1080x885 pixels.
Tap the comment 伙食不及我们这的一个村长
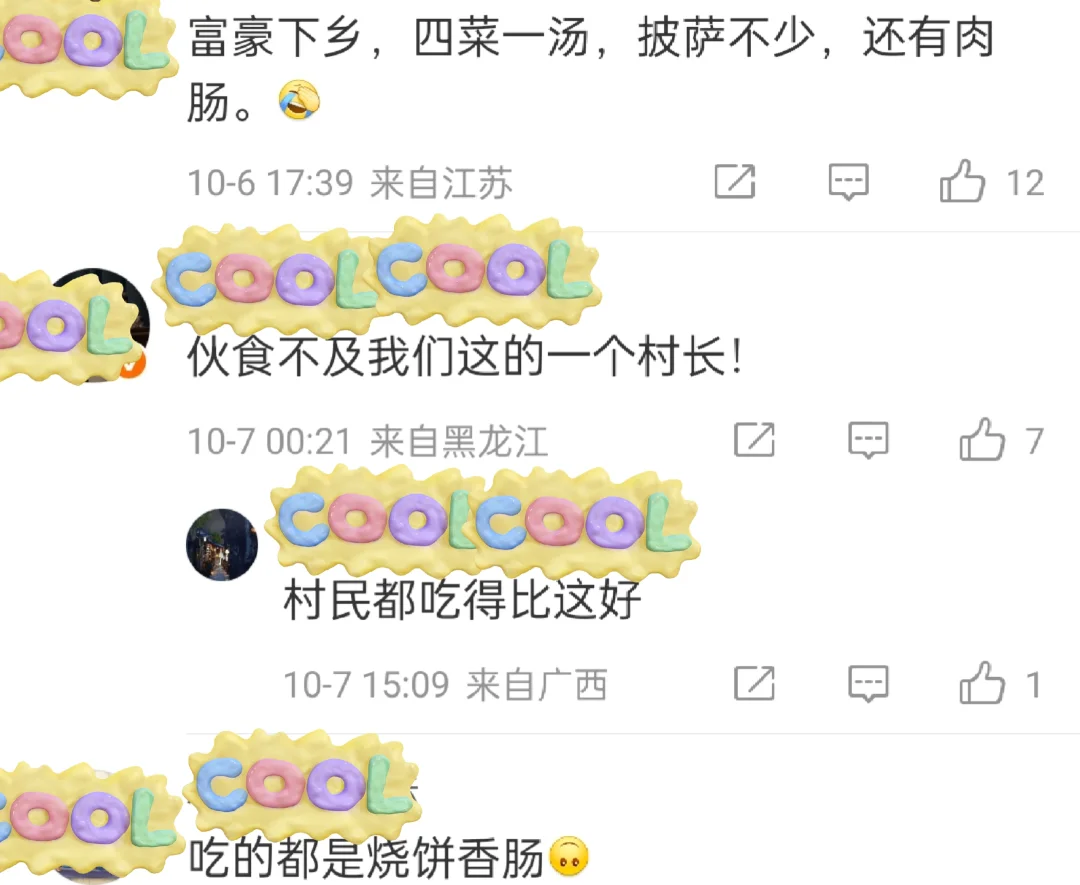pos(466,357)
